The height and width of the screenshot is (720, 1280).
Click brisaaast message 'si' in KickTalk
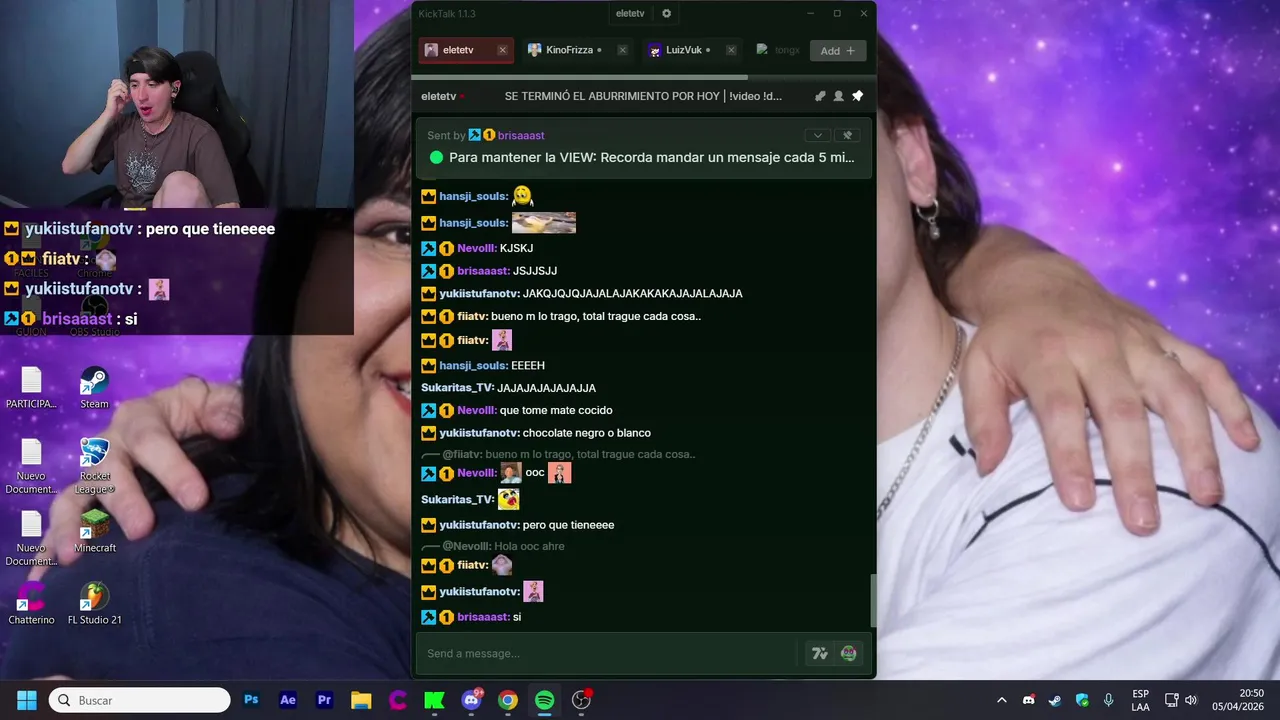click(517, 617)
